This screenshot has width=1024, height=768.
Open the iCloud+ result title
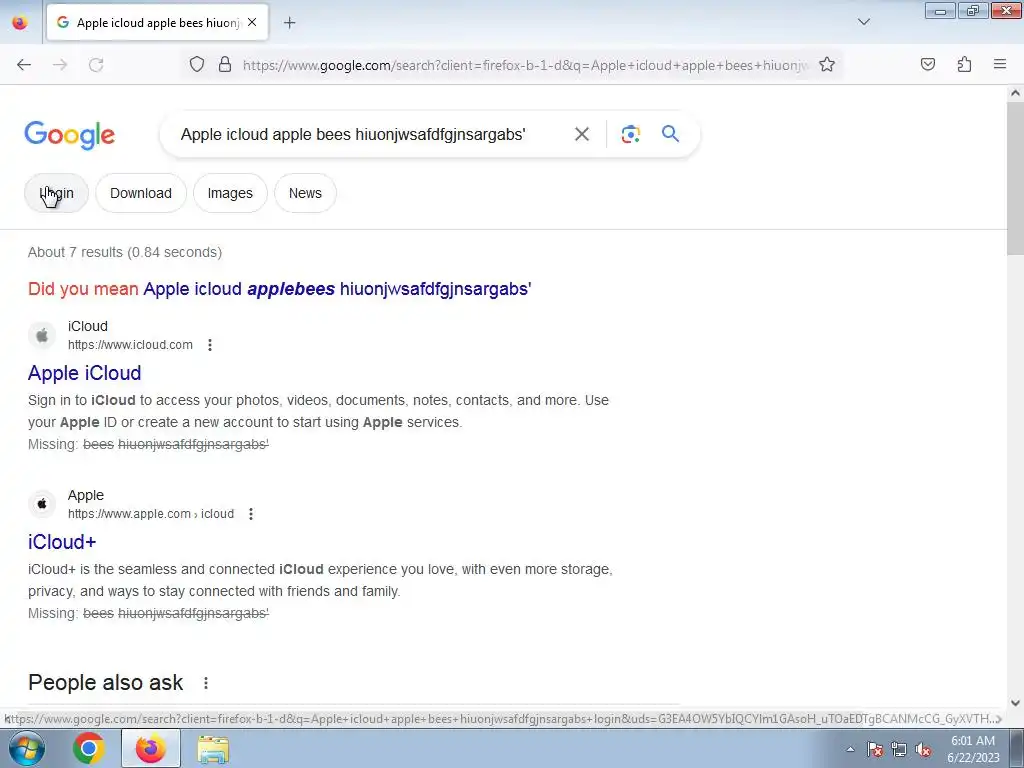62,542
